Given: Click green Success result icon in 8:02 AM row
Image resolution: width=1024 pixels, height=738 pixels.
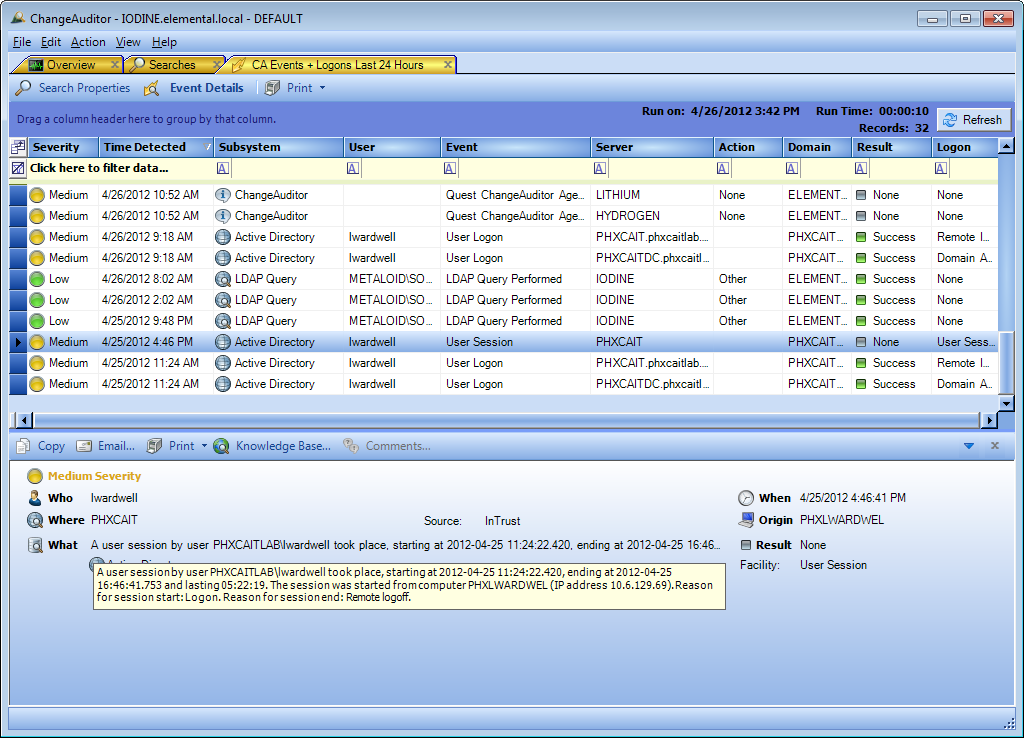Looking at the screenshot, I should pyautogui.click(x=861, y=279).
